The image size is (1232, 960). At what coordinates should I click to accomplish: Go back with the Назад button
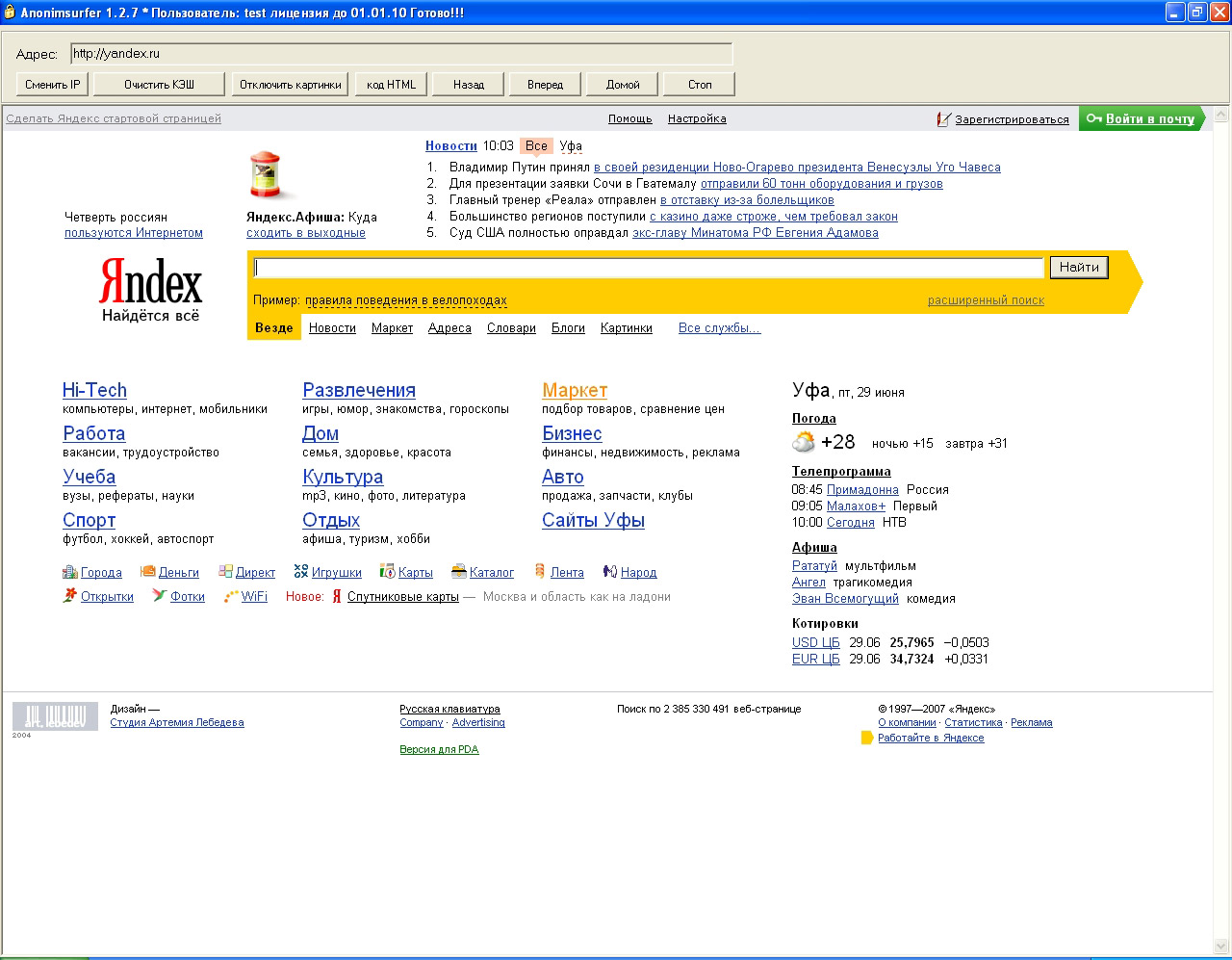click(469, 85)
